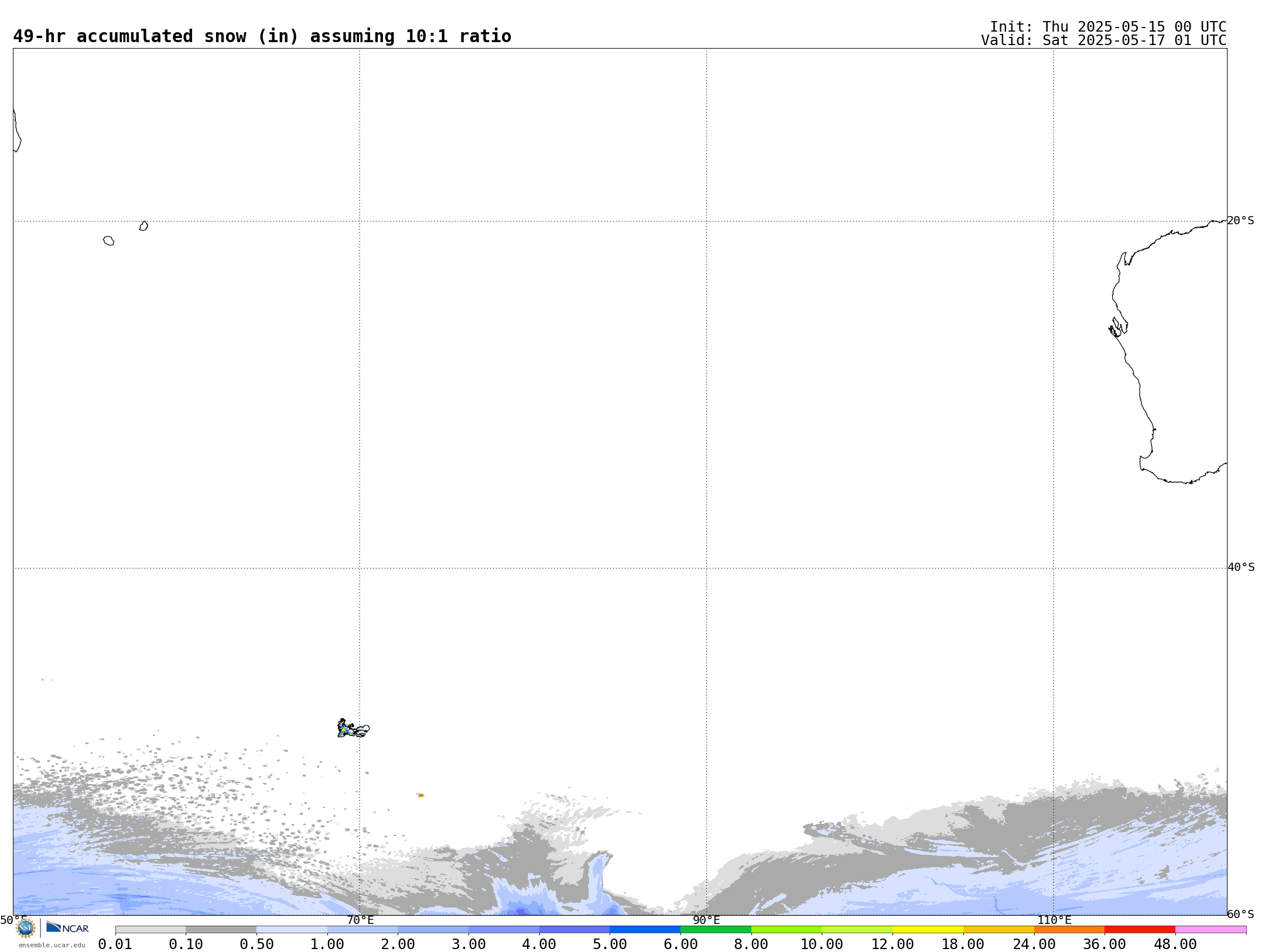The width and height of the screenshot is (1265, 952).
Task: Click the Réunion island outline southwest of Mauritius
Action: tap(108, 241)
